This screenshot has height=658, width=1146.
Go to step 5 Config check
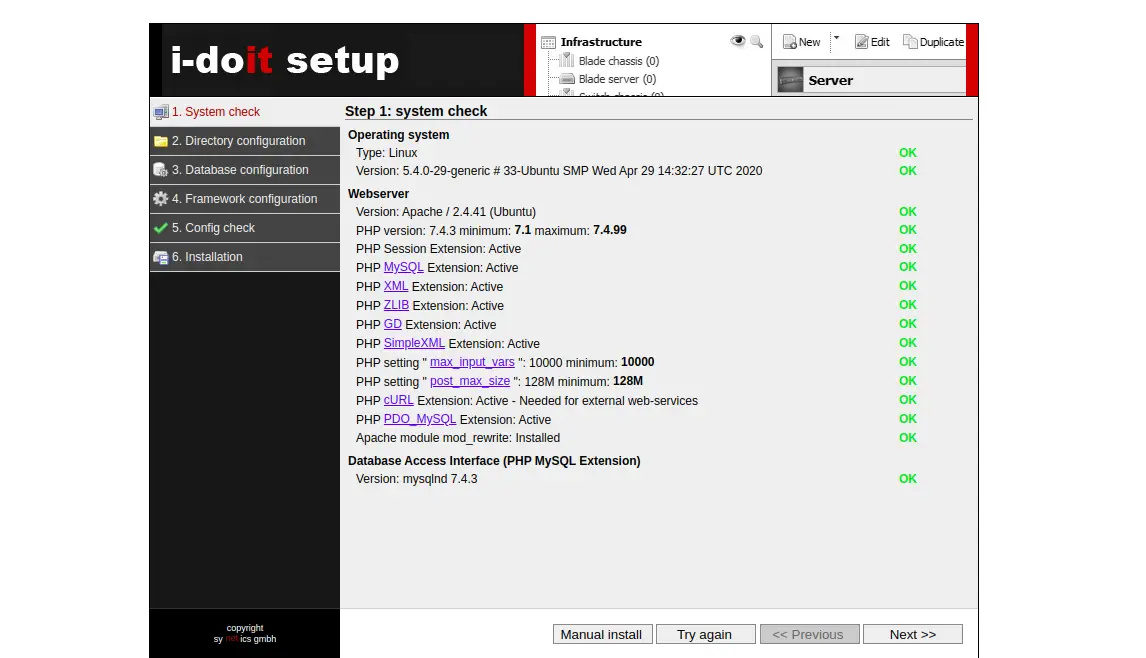[x=245, y=228]
